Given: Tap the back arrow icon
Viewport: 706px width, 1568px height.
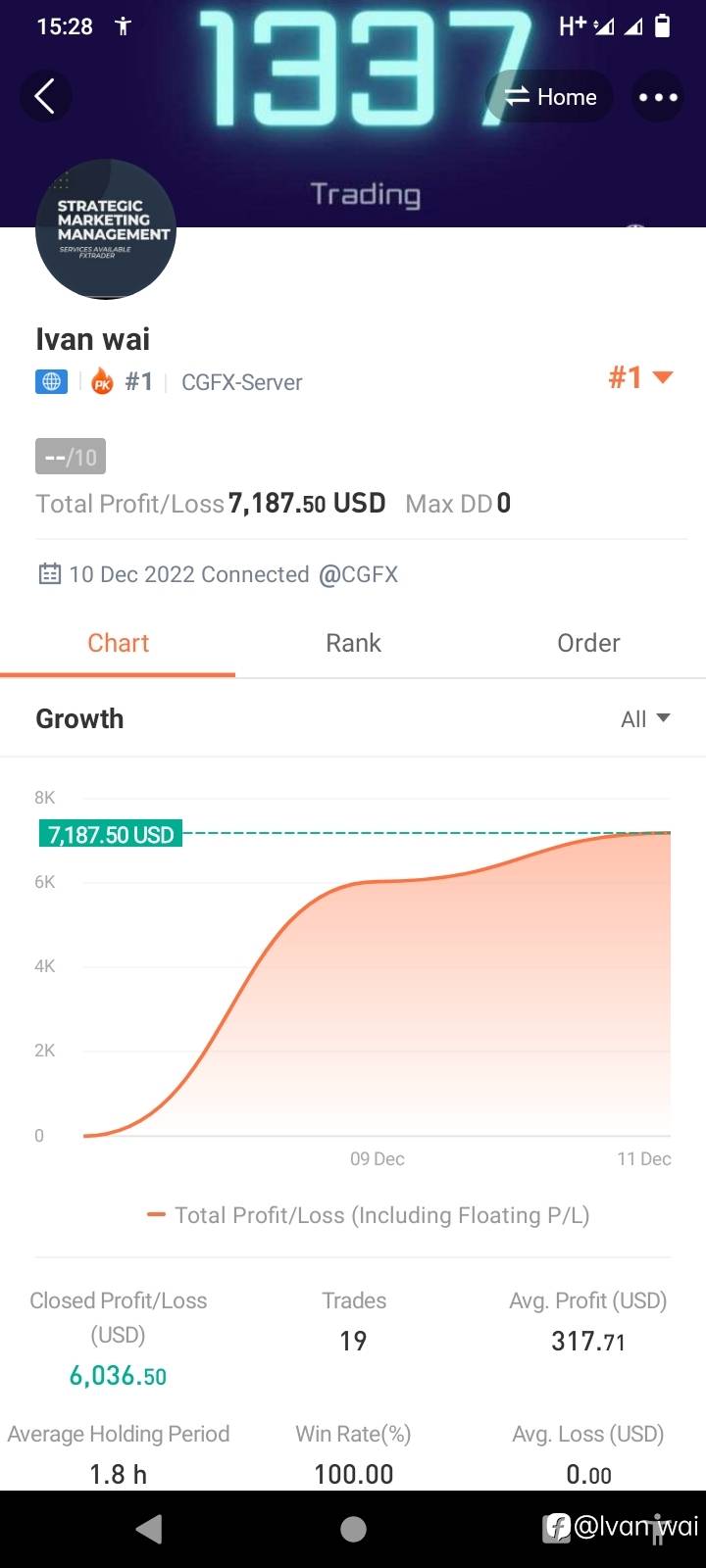Looking at the screenshot, I should click(x=44, y=96).
